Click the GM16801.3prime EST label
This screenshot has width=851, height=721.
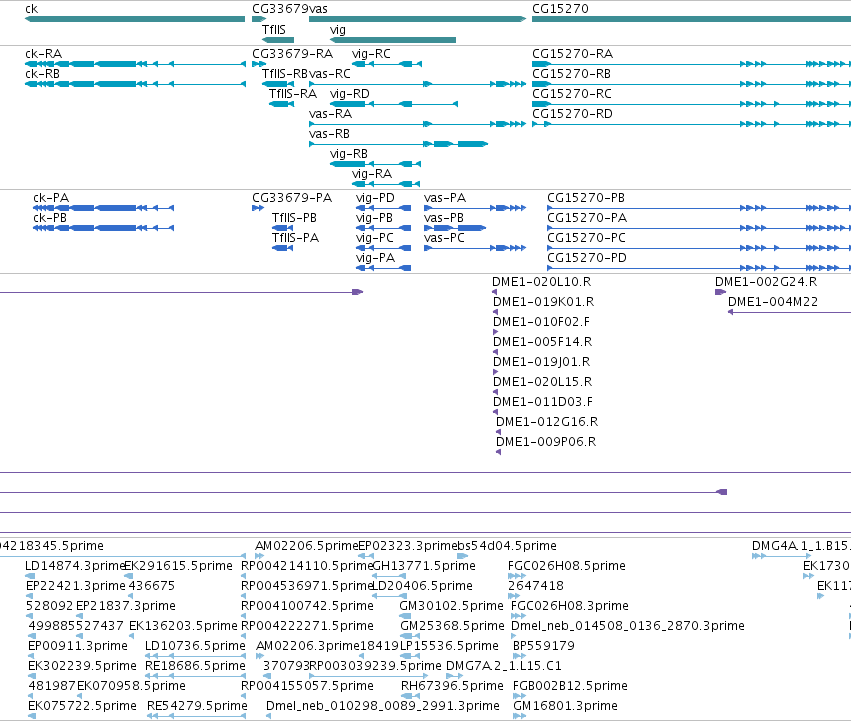tap(566, 707)
